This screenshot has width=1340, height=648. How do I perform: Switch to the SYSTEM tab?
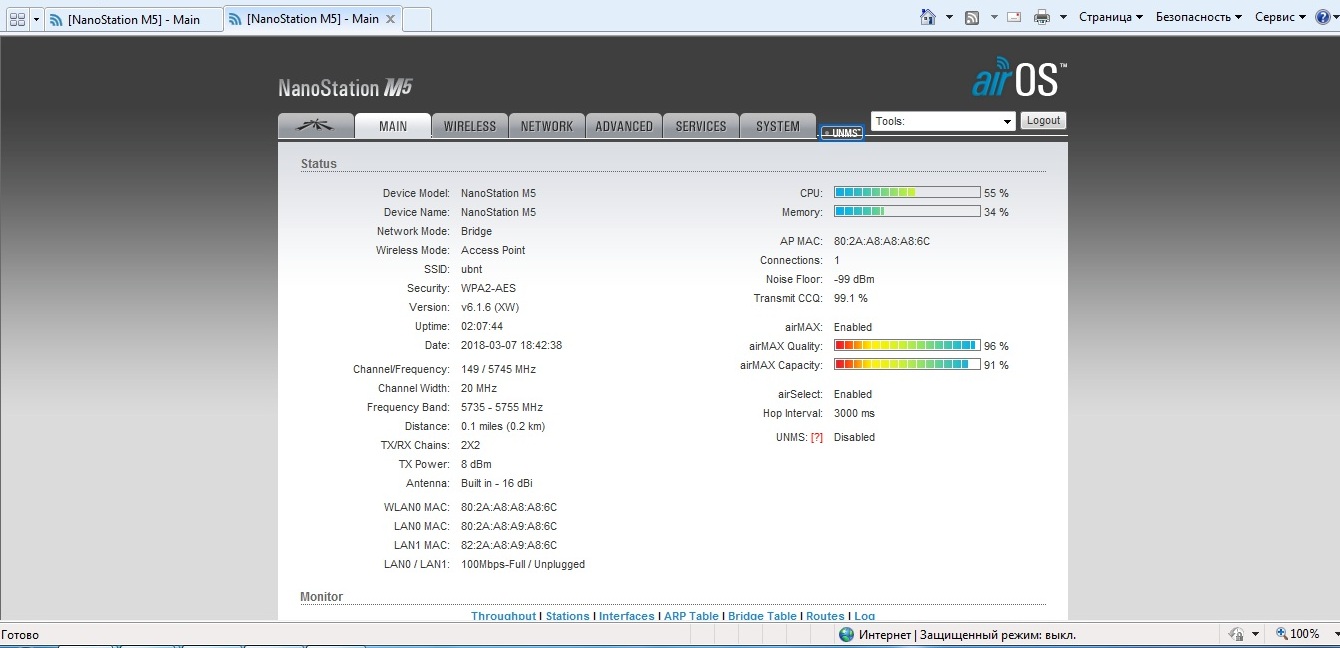coord(778,126)
